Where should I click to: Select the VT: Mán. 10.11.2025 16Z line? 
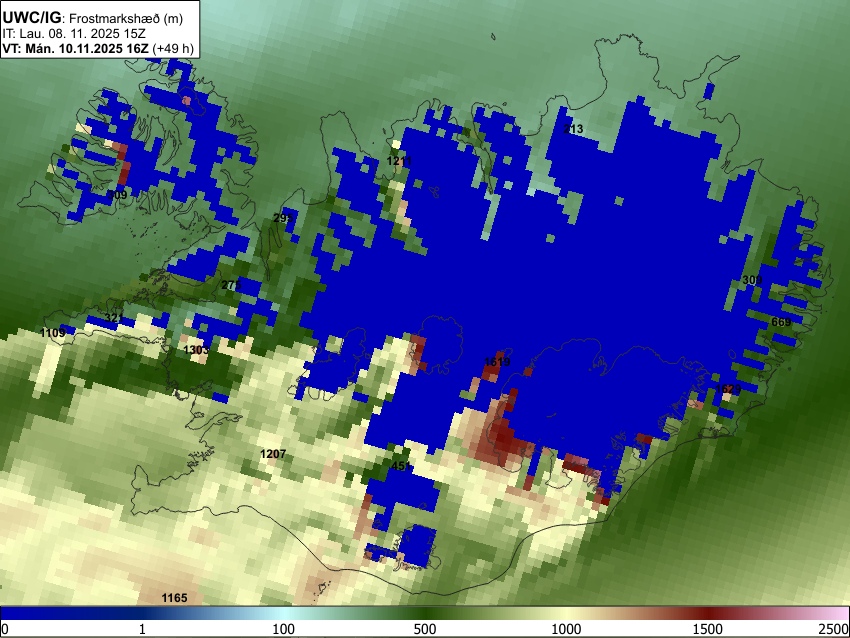[75, 48]
